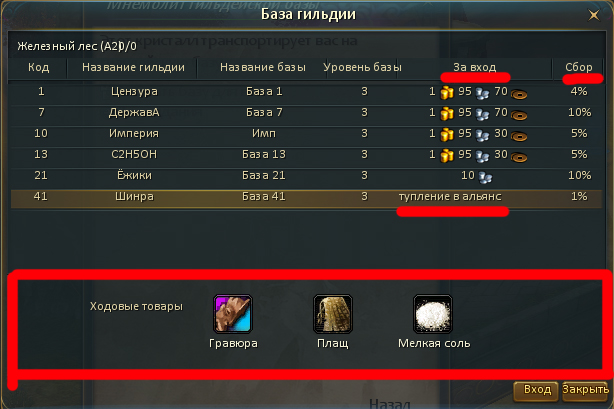Click the Вход button

click(x=537, y=390)
